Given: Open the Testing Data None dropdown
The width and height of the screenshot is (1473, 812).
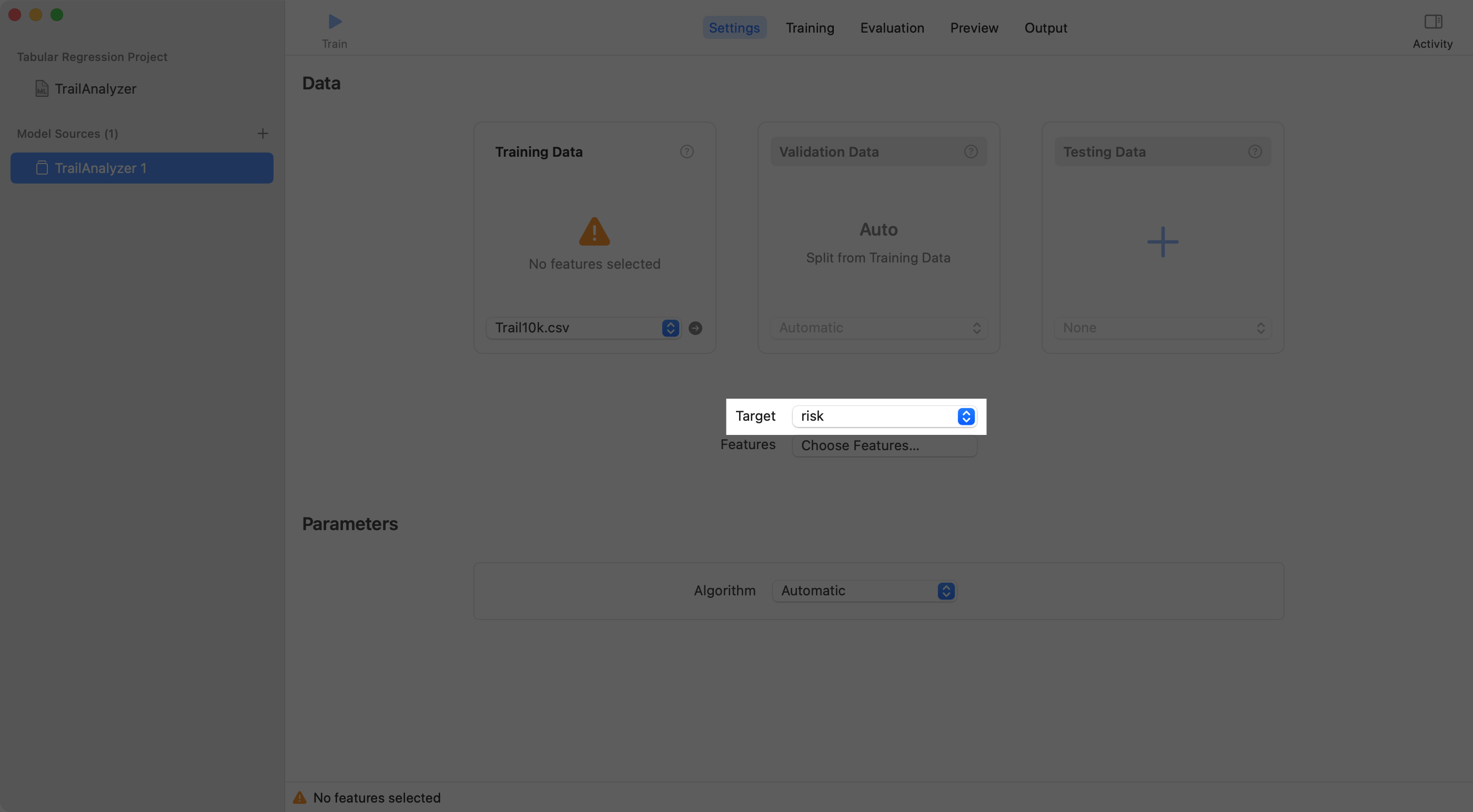Looking at the screenshot, I should pyautogui.click(x=1163, y=328).
